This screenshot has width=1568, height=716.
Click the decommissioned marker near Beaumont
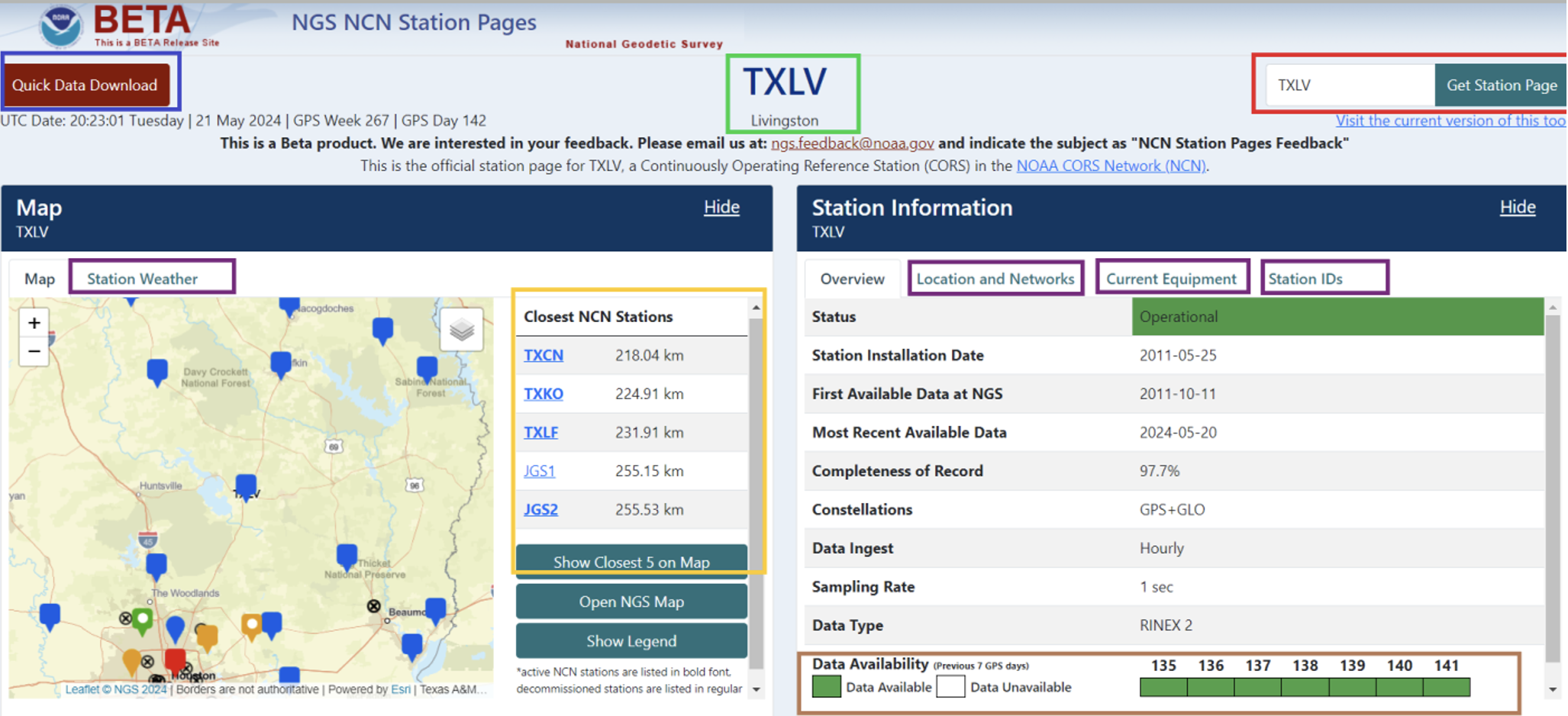tap(373, 606)
